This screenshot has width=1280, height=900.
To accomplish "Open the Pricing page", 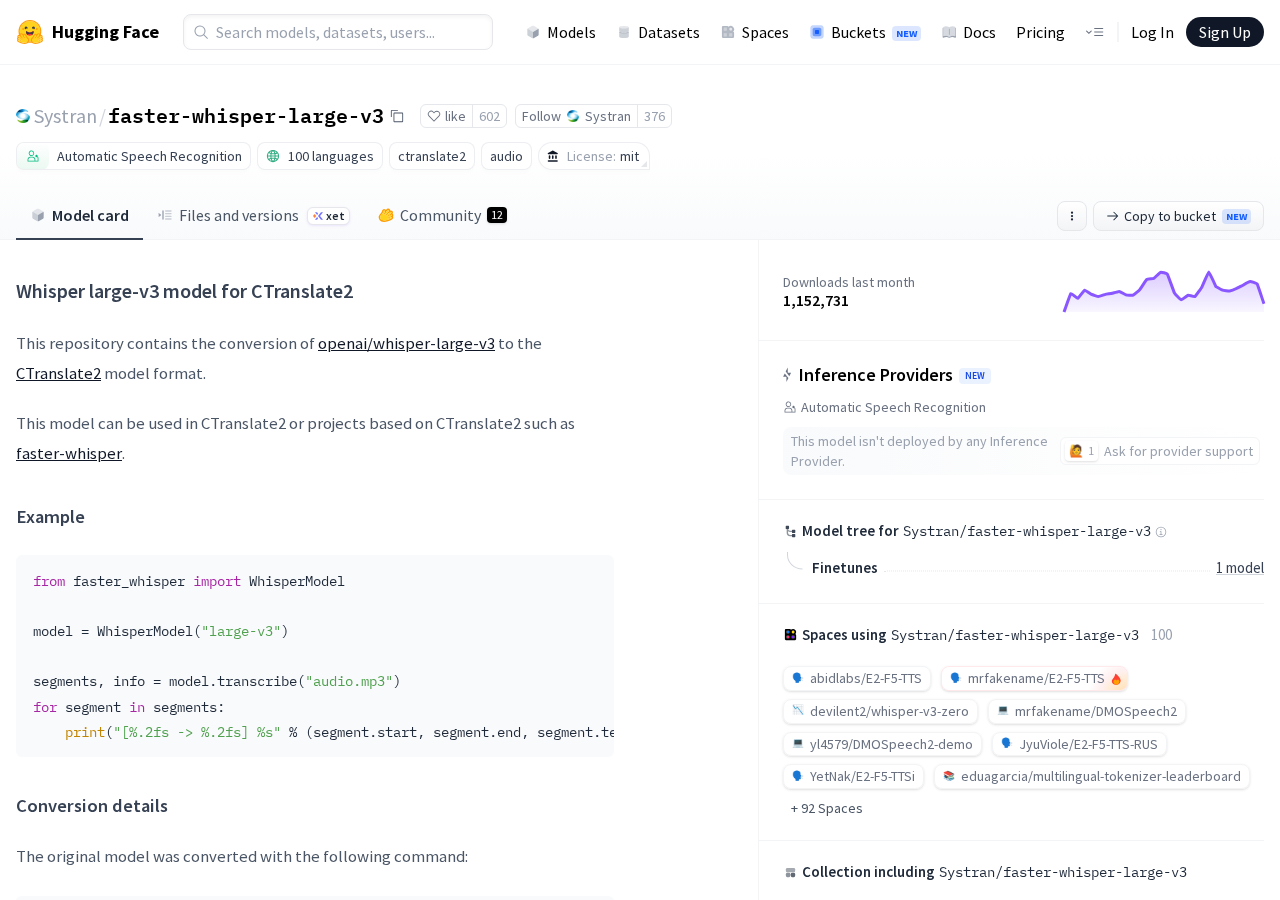I will tap(1040, 32).
